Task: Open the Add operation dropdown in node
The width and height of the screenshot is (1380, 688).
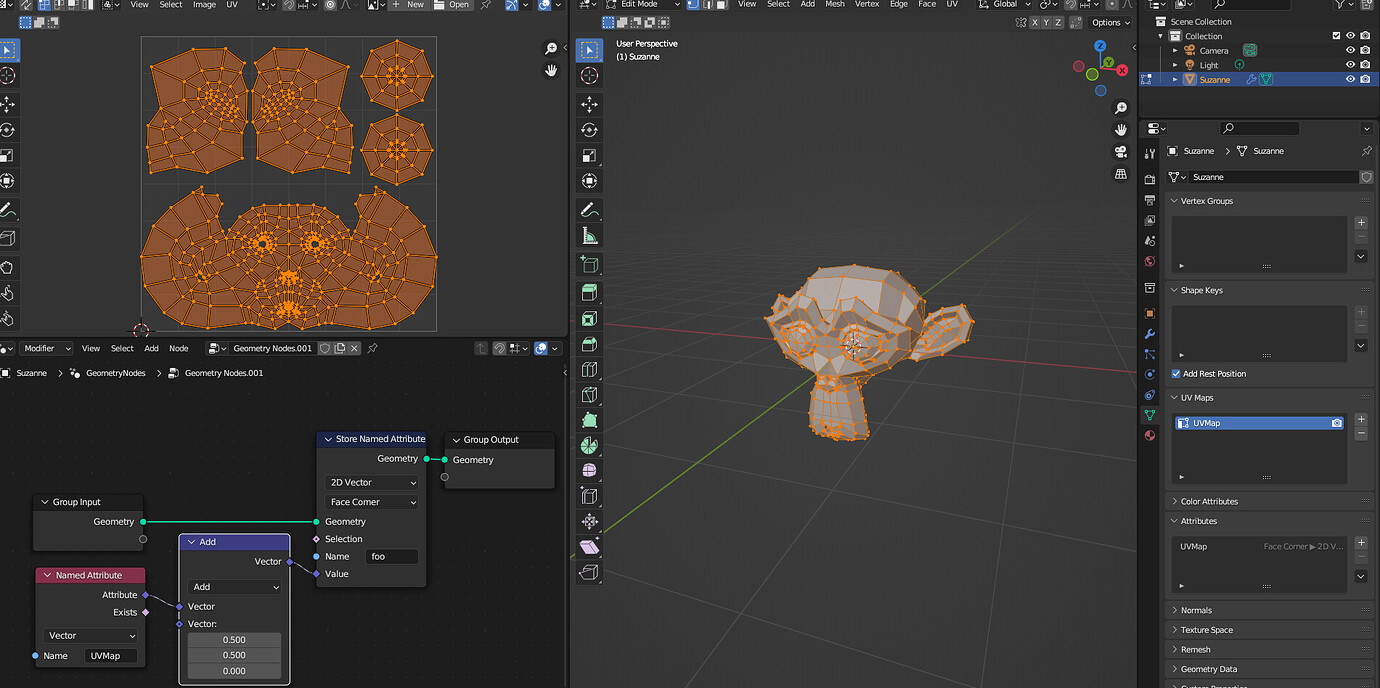Action: click(235, 587)
